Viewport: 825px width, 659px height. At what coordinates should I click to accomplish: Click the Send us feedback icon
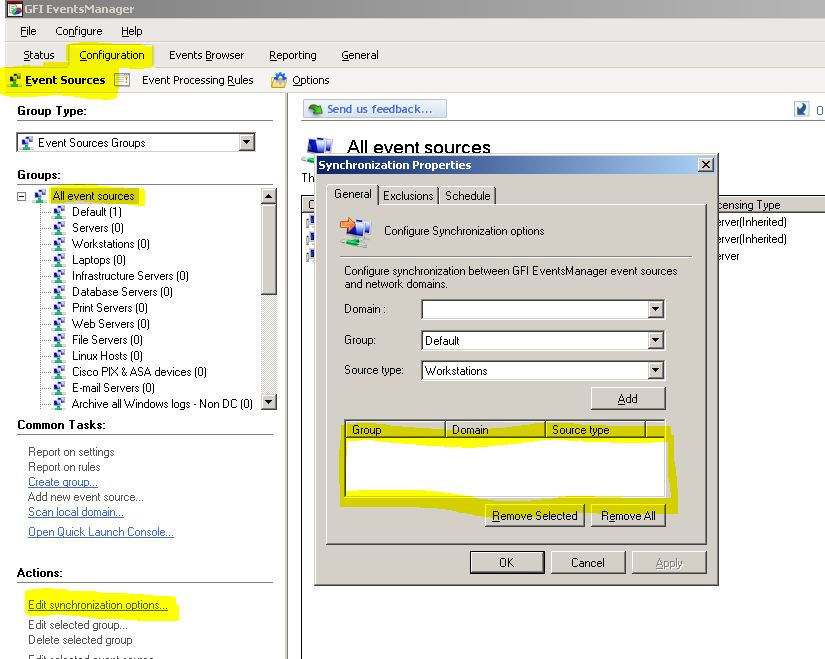(315, 109)
